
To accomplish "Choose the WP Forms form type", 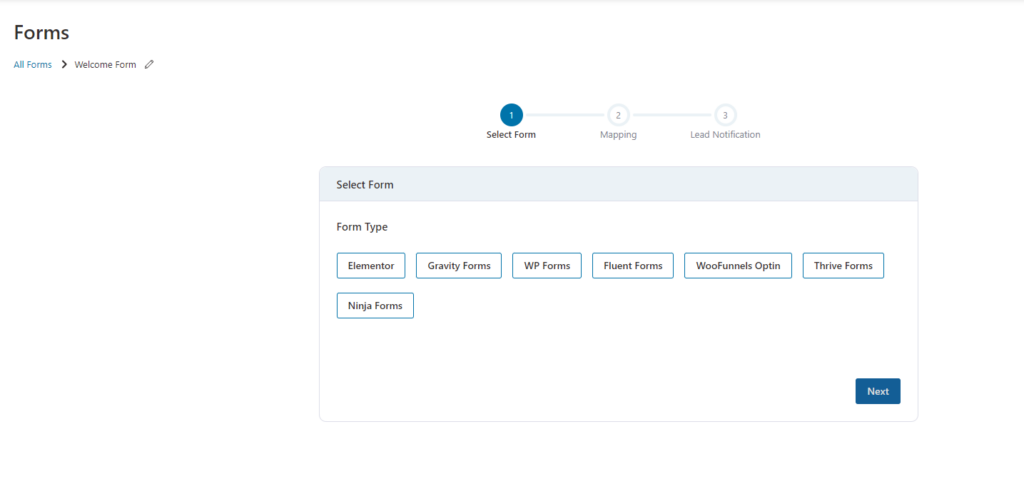I will 547,266.
